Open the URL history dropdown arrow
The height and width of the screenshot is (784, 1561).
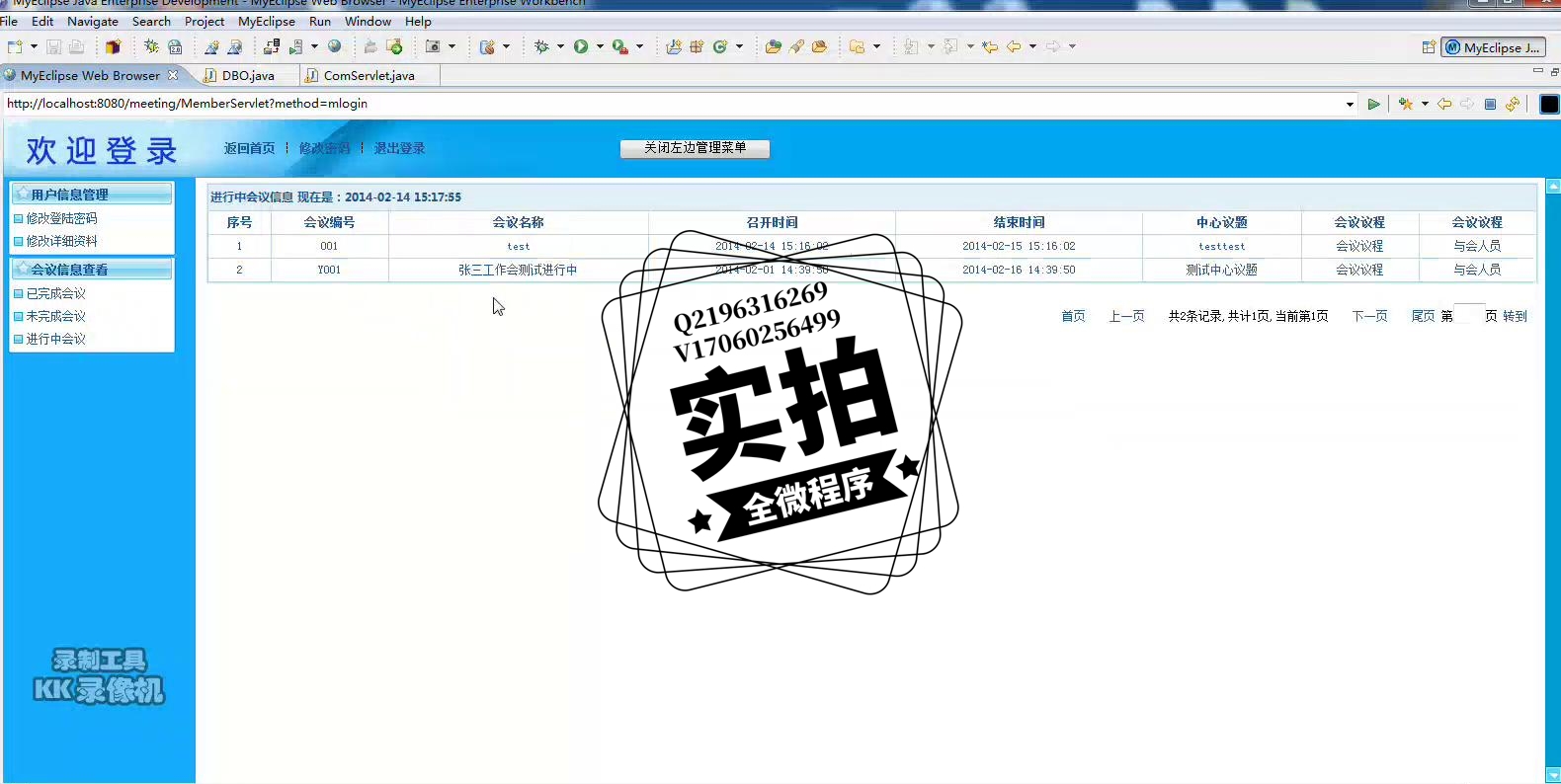1350,104
